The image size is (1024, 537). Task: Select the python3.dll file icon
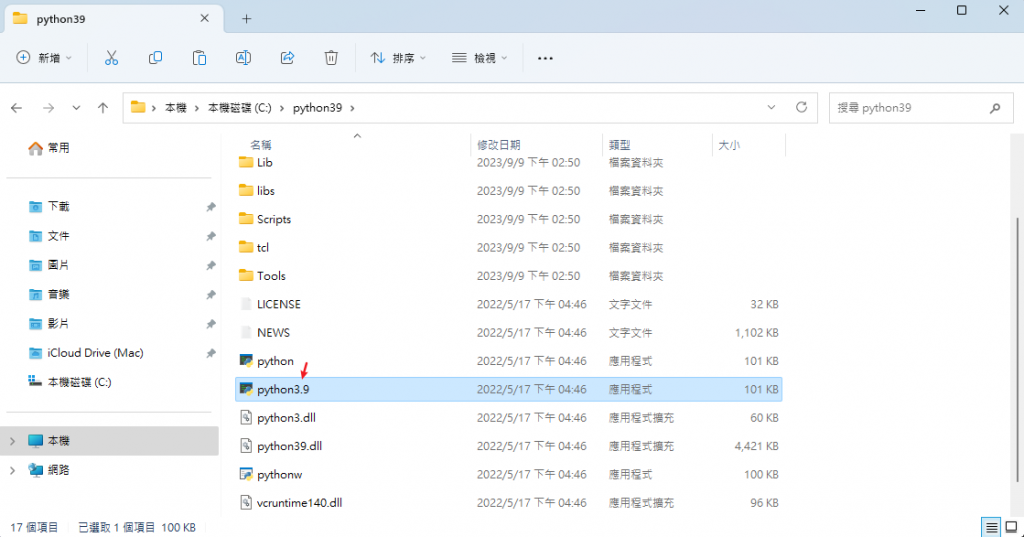(x=246, y=417)
